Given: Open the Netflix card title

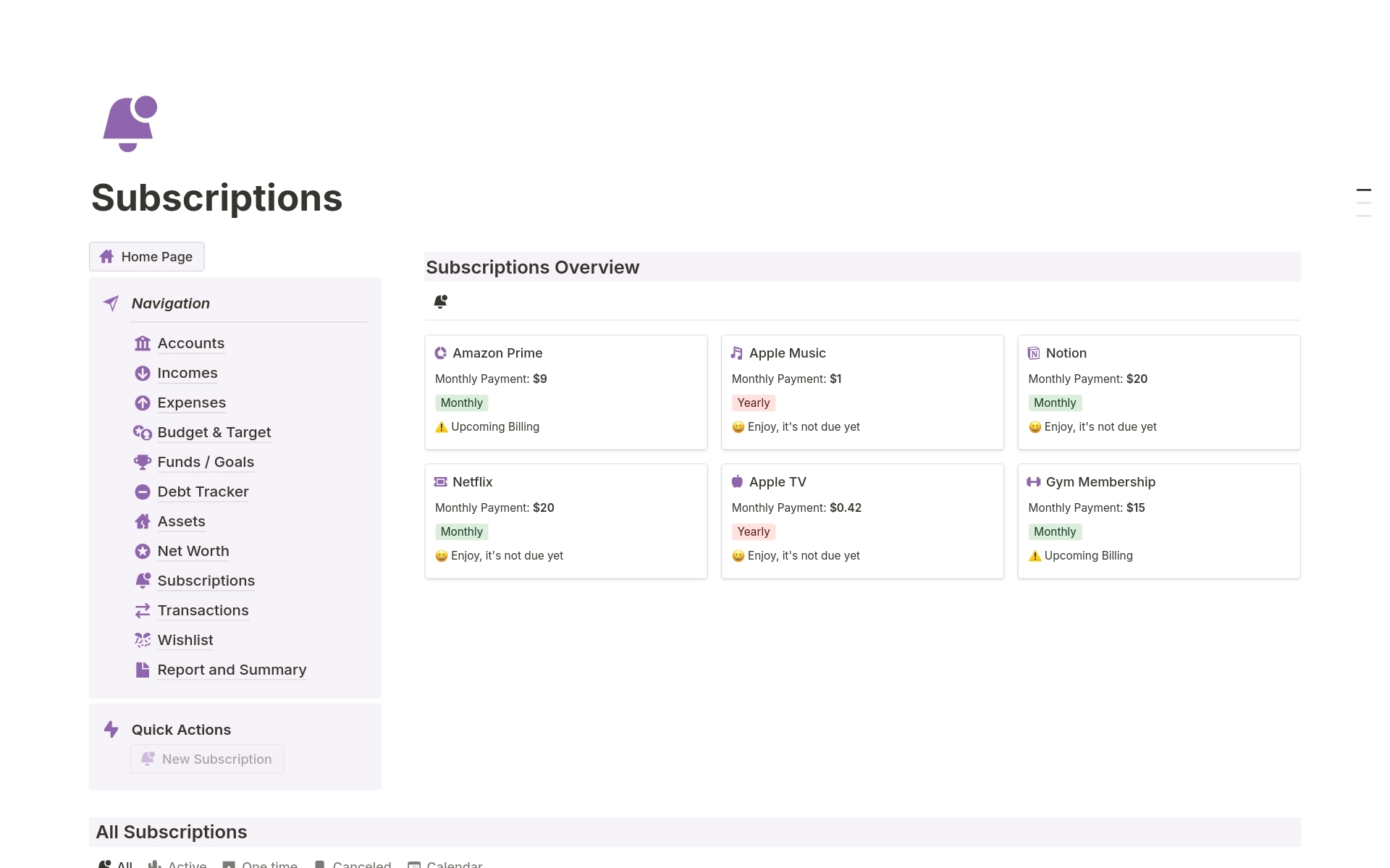Looking at the screenshot, I should pos(473,482).
